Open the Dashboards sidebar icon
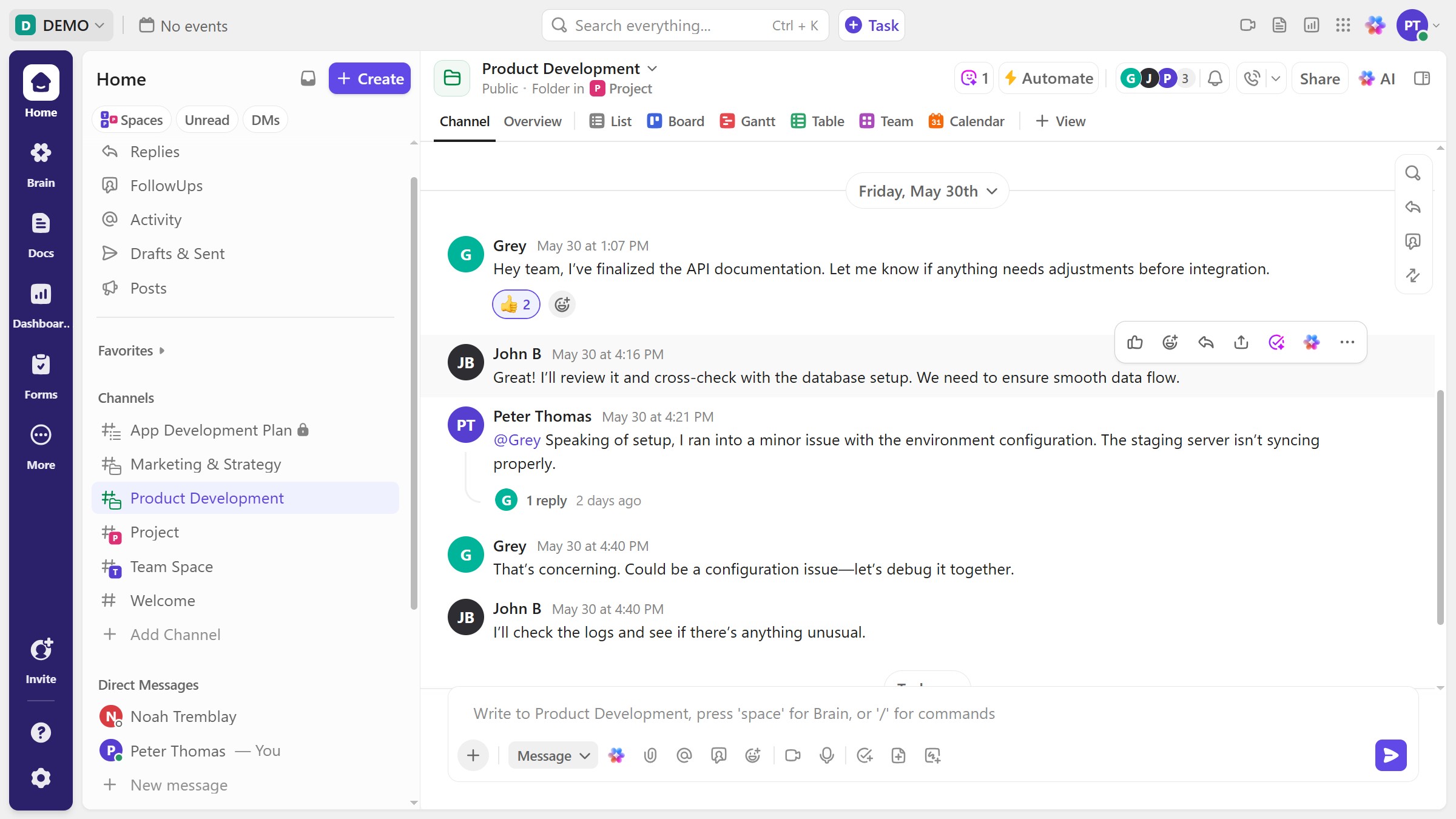 [x=41, y=306]
